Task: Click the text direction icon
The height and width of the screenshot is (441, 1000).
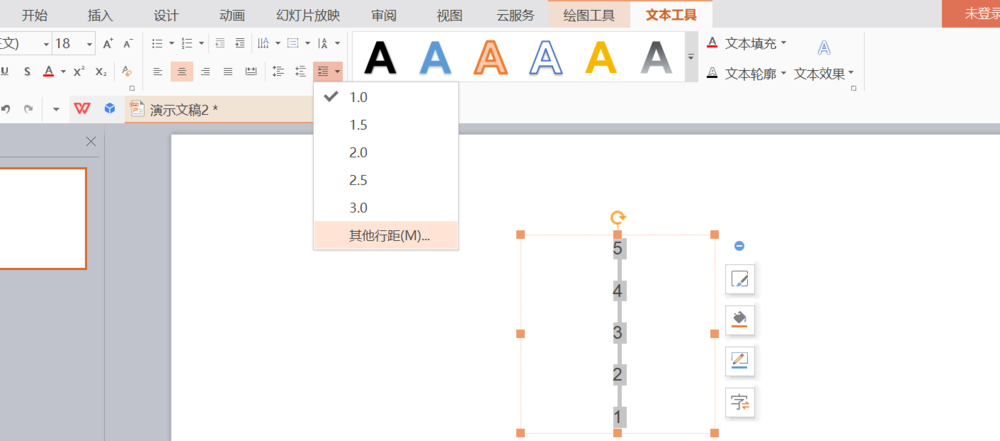Action: click(x=263, y=43)
